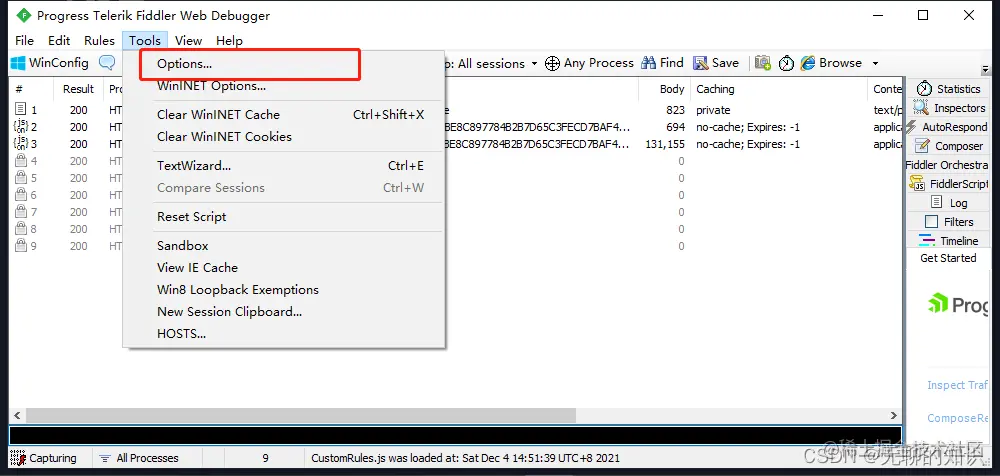Open the Log tab
This screenshot has width=1000, height=476.
(x=948, y=203)
